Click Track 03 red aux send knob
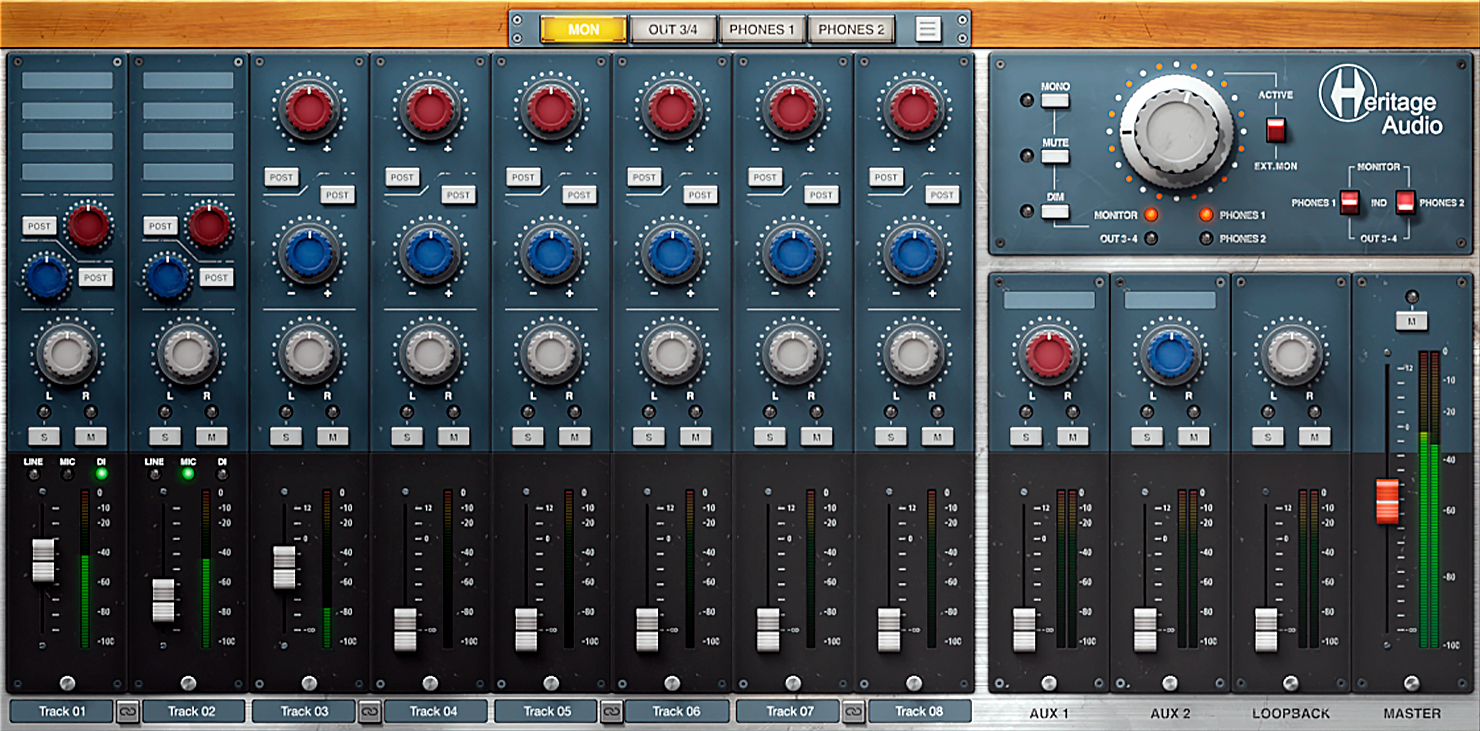The width and height of the screenshot is (1480, 731). click(309, 109)
